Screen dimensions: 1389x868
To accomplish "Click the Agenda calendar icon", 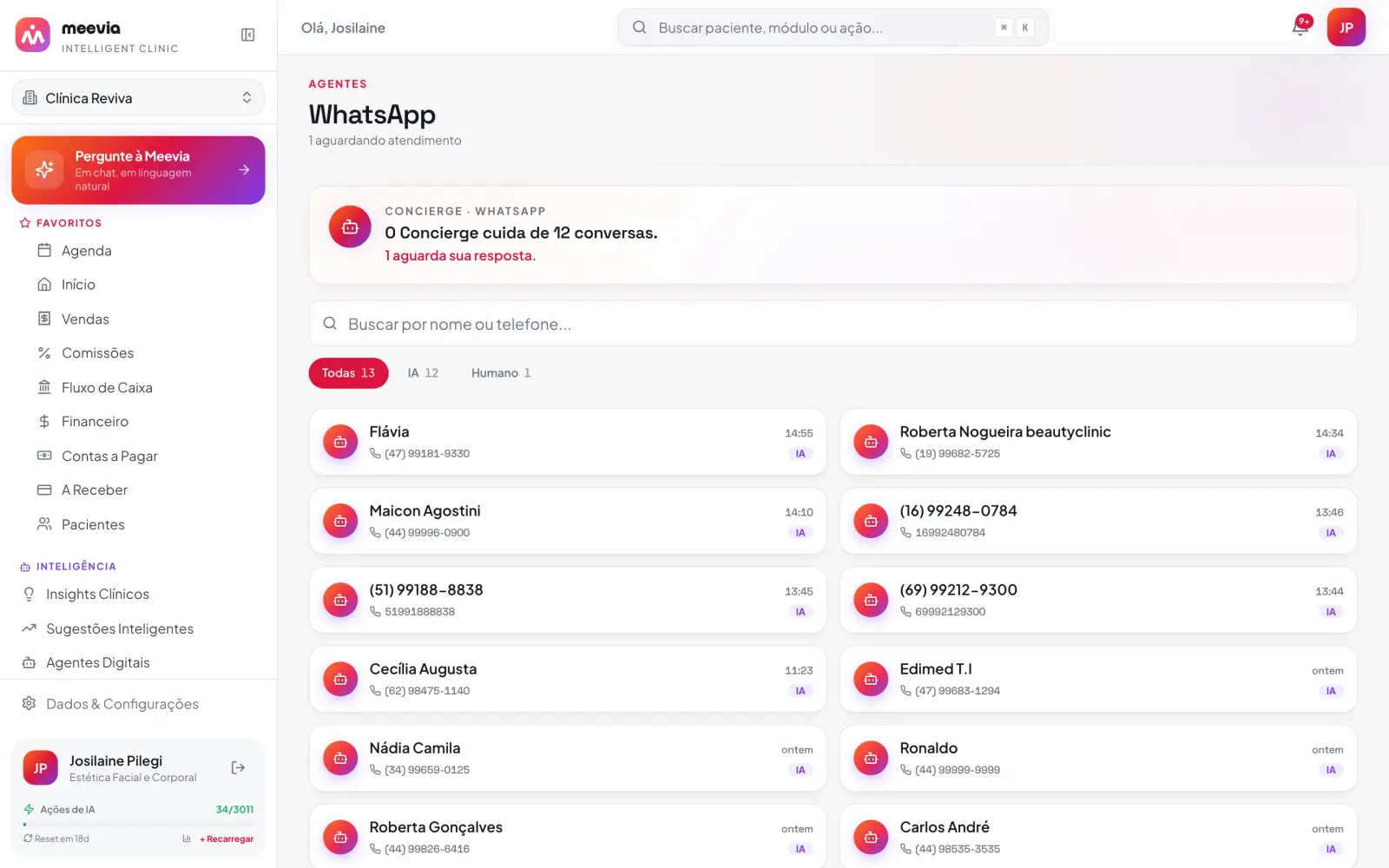I will [44, 251].
